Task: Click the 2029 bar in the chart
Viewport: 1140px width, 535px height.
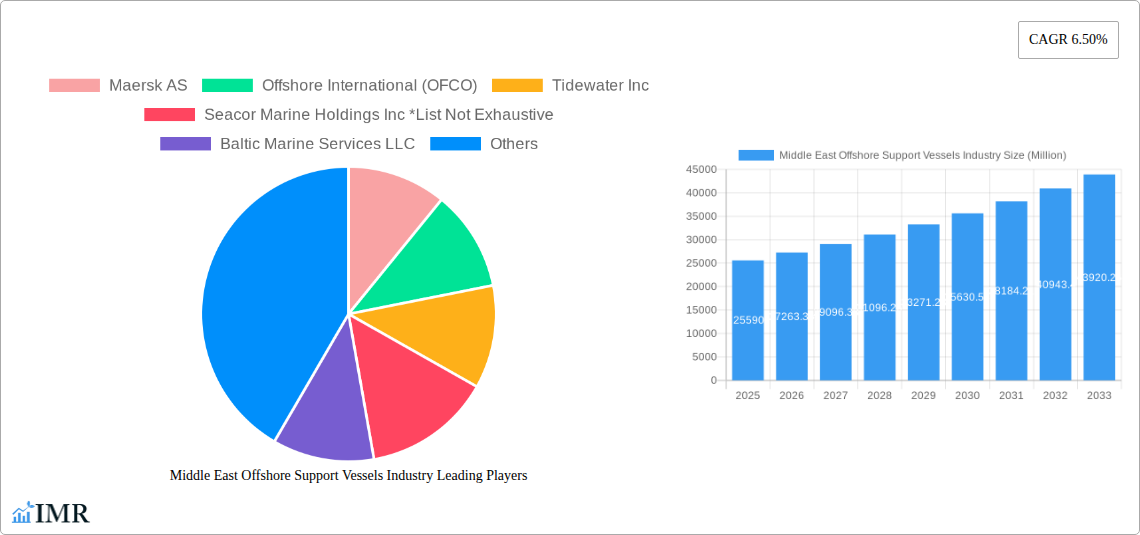Action: (x=923, y=302)
